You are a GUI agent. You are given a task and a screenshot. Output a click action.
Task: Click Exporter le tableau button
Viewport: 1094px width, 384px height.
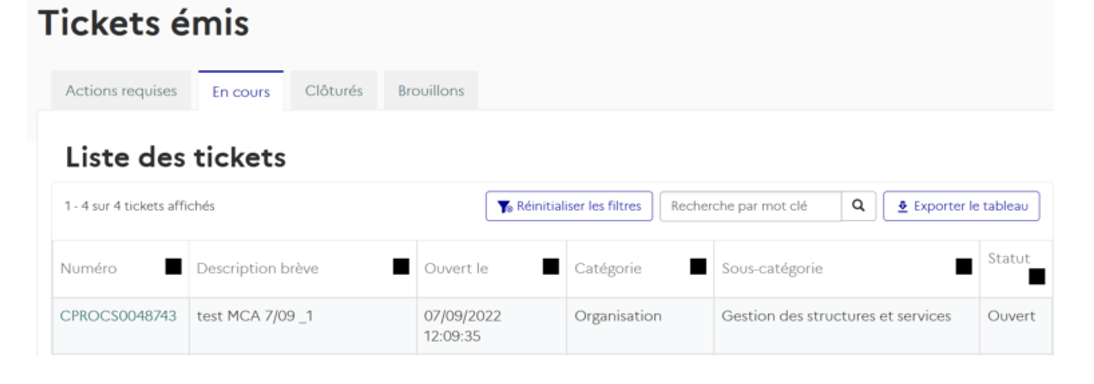click(961, 206)
